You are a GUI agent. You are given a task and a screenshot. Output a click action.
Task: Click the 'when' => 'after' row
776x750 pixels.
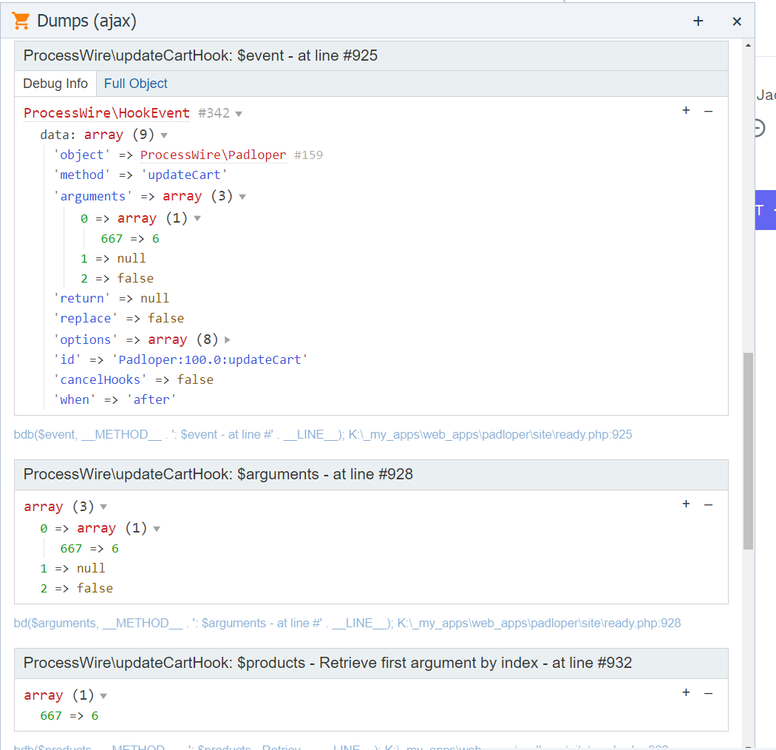point(115,400)
